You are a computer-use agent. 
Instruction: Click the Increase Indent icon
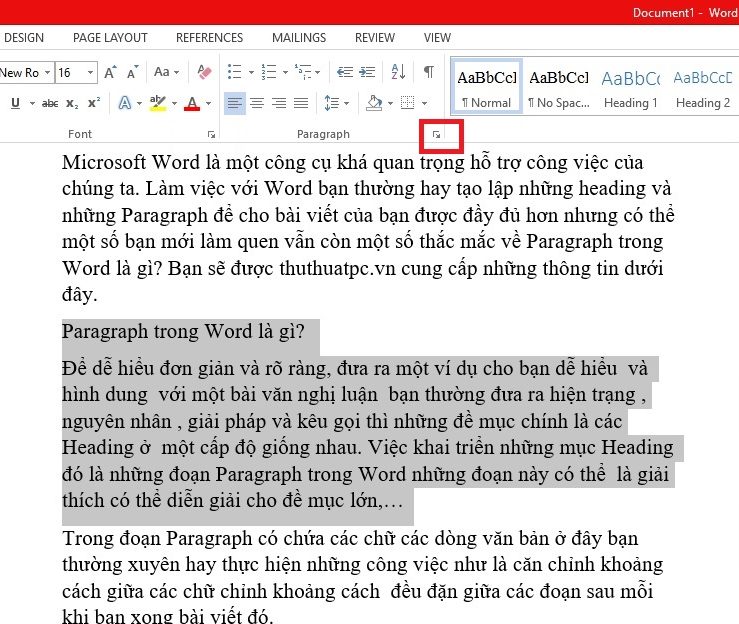(x=367, y=72)
